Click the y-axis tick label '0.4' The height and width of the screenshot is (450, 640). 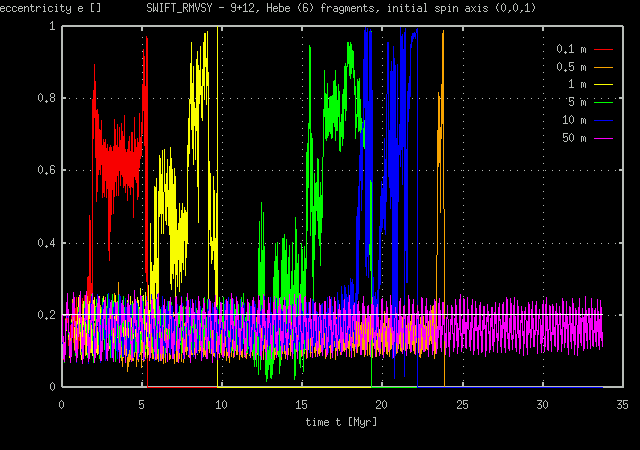coord(46,243)
